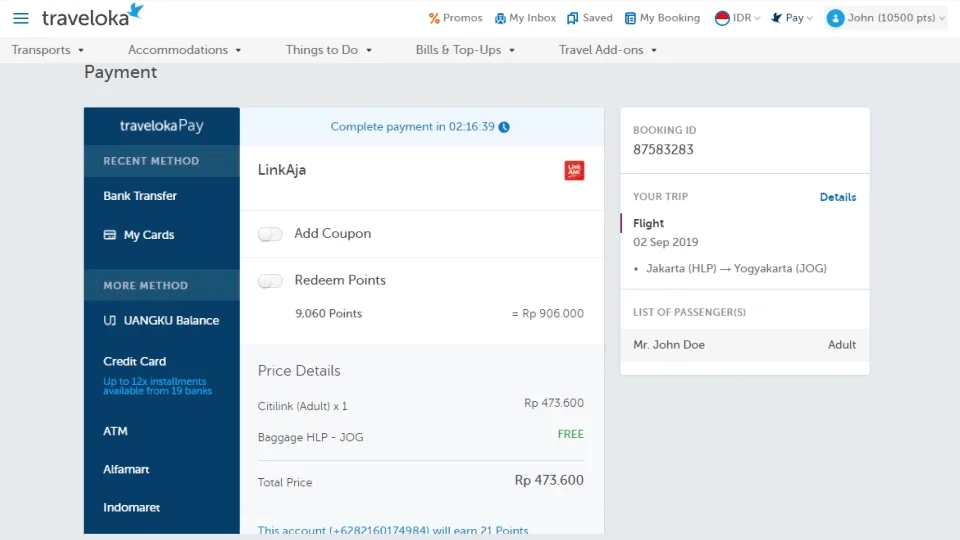Image resolution: width=960 pixels, height=540 pixels.
Task: Open trip Details link
Action: pos(838,197)
